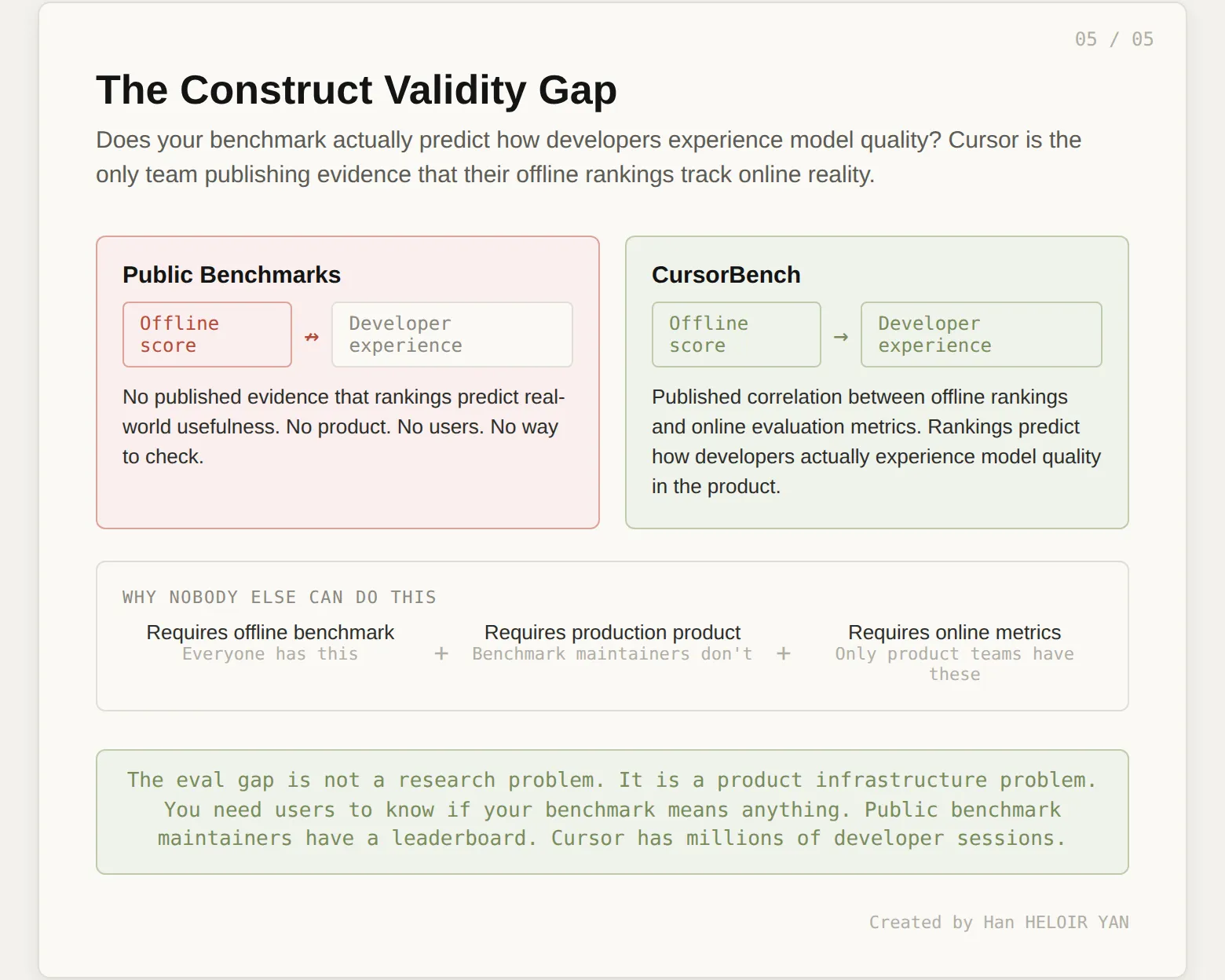Click the 'Benchmark maintainers don't' caption

click(x=612, y=654)
